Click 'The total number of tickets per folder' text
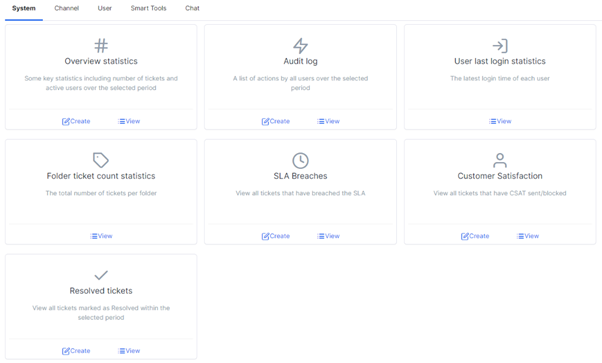 click(101, 193)
